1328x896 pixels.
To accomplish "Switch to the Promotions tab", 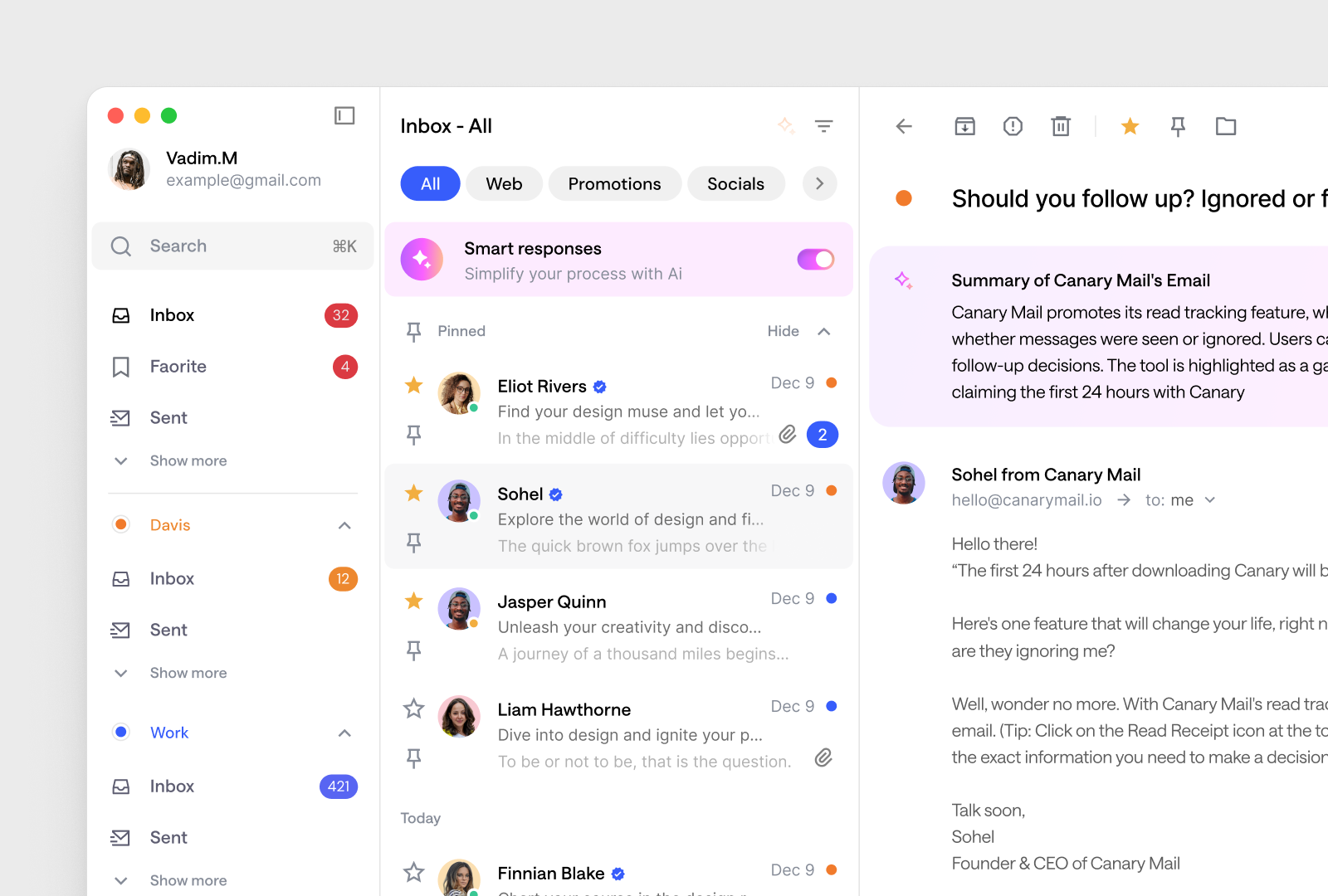I will (x=614, y=183).
